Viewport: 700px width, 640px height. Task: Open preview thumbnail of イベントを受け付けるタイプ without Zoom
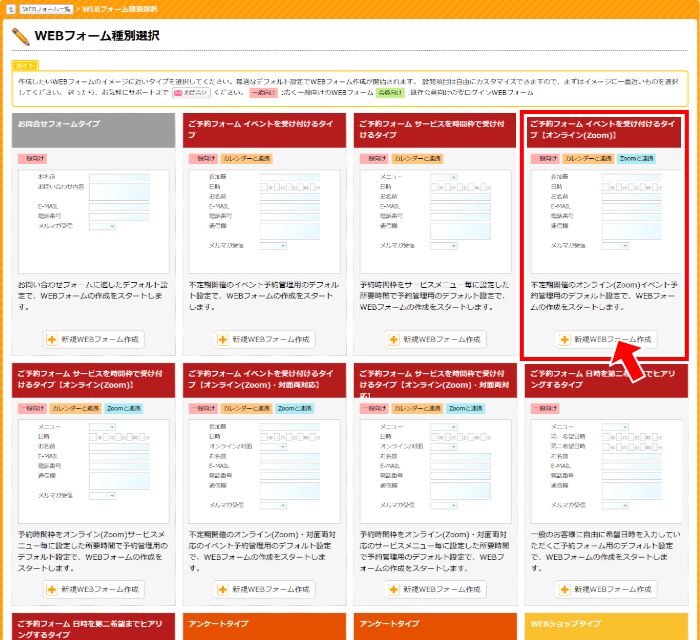coord(265,221)
